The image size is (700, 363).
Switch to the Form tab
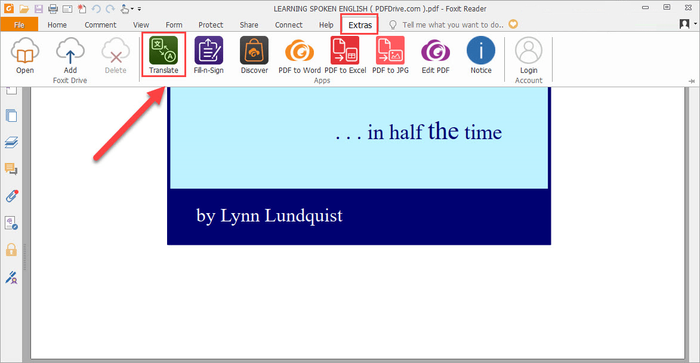click(174, 25)
